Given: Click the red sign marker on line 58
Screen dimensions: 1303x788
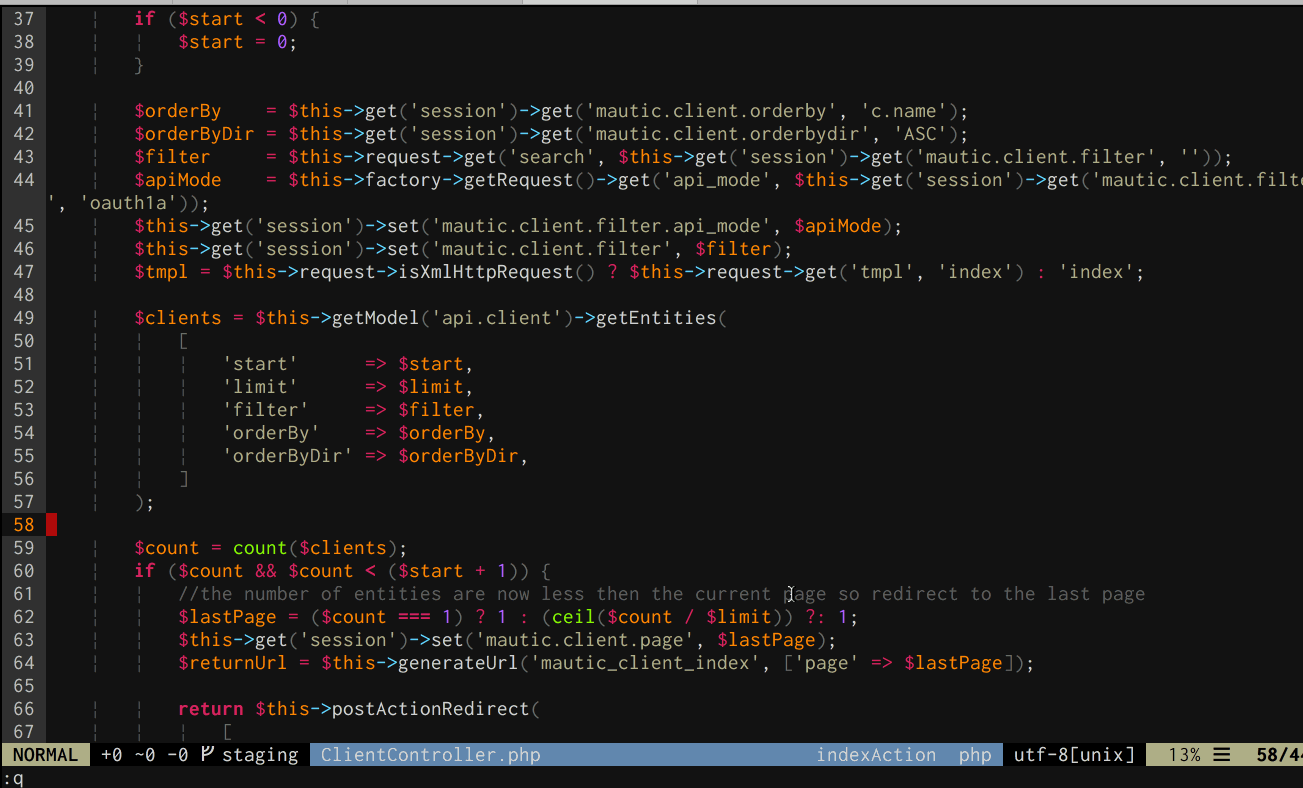Looking at the screenshot, I should 52,525.
